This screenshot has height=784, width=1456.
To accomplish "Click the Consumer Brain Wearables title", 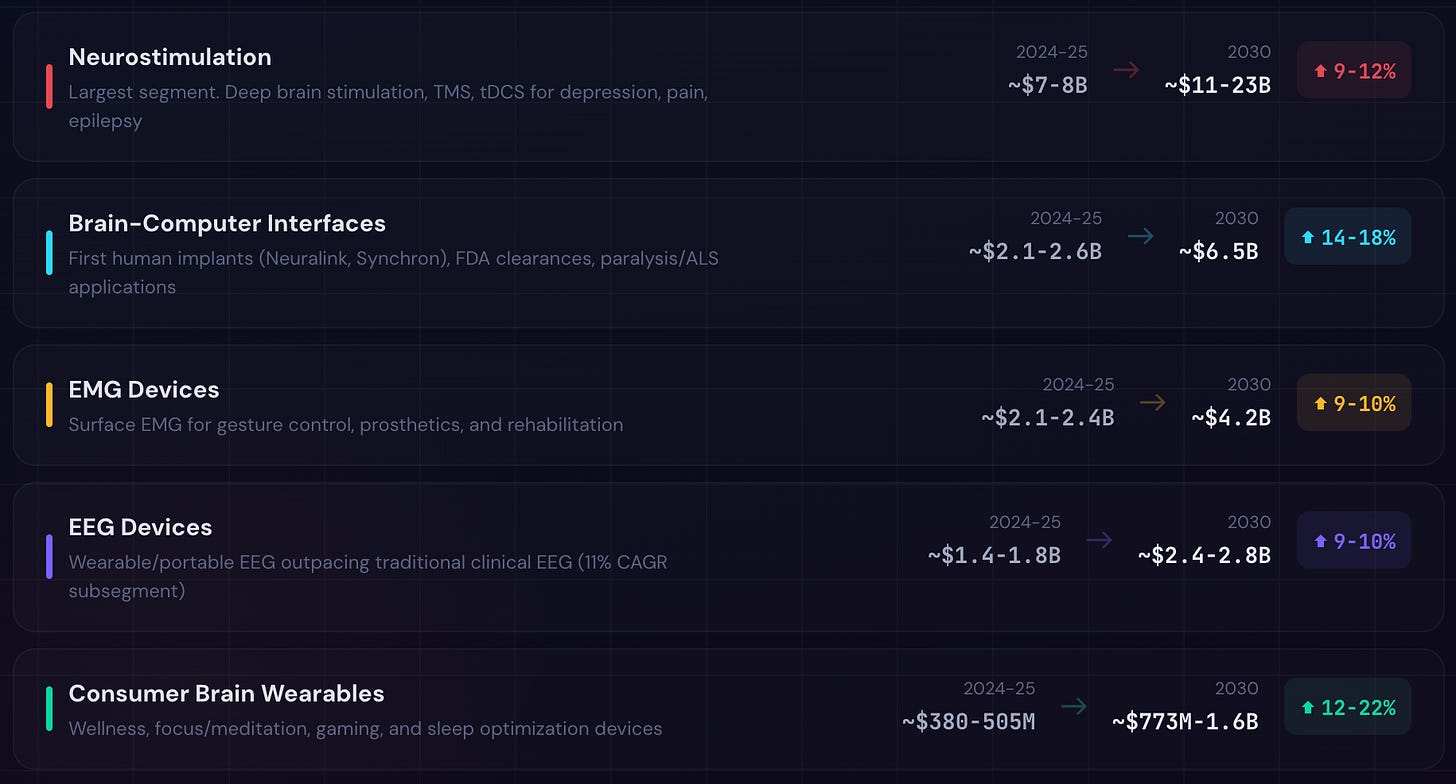I will (x=226, y=693).
